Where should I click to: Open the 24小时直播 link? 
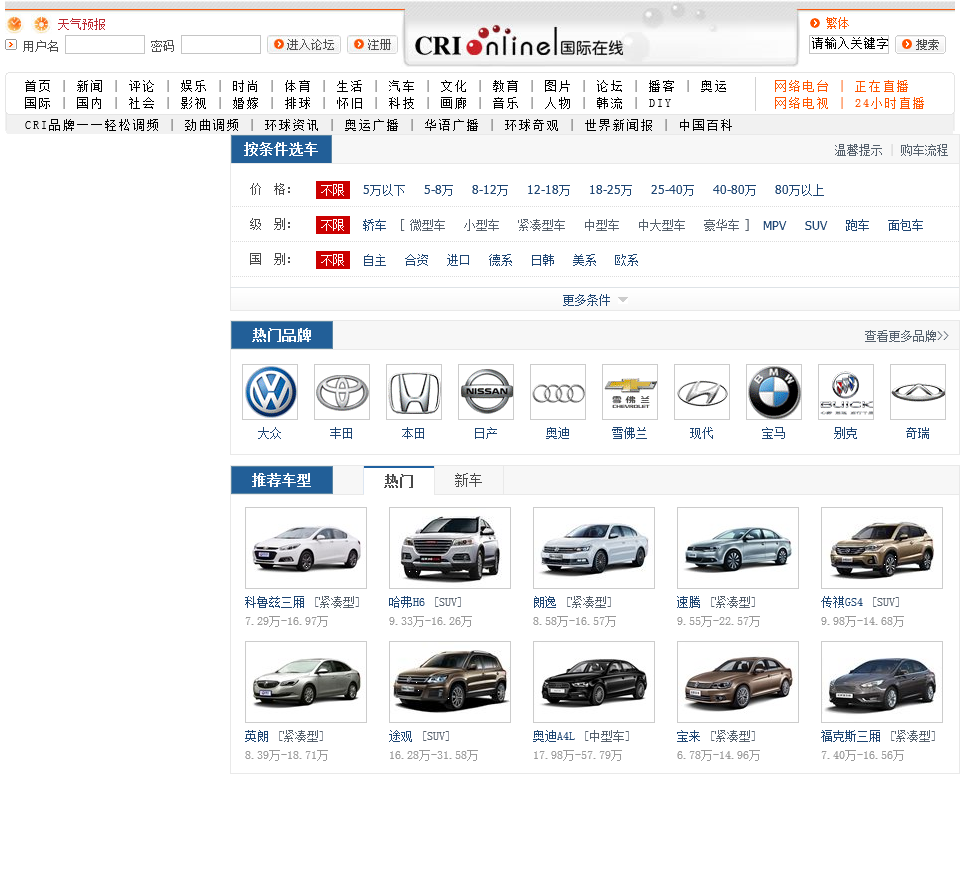(890, 103)
